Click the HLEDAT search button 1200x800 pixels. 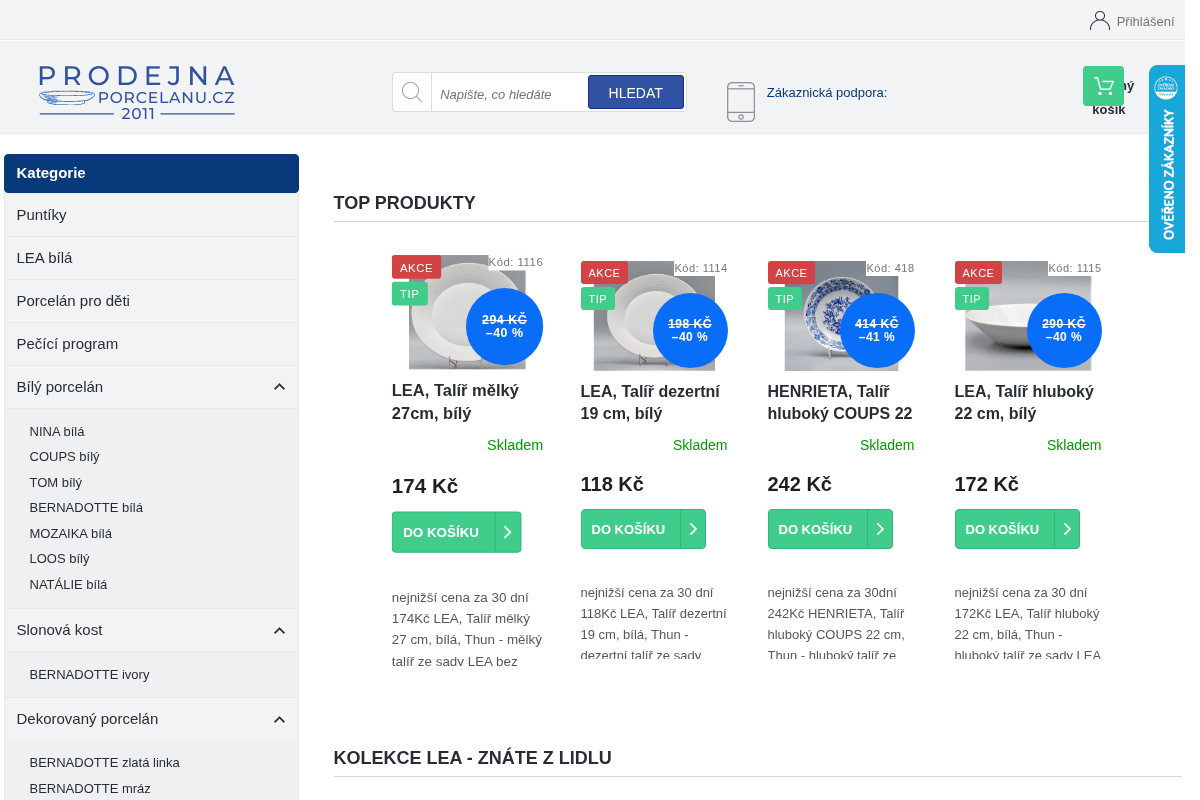tap(636, 92)
